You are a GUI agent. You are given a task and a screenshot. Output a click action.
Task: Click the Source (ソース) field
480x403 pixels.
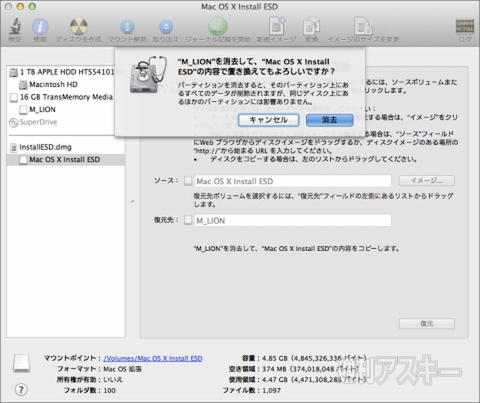(293, 181)
